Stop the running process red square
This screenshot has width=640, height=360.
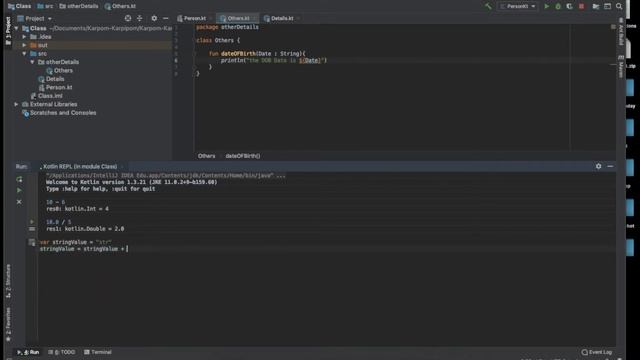(x=581, y=6)
